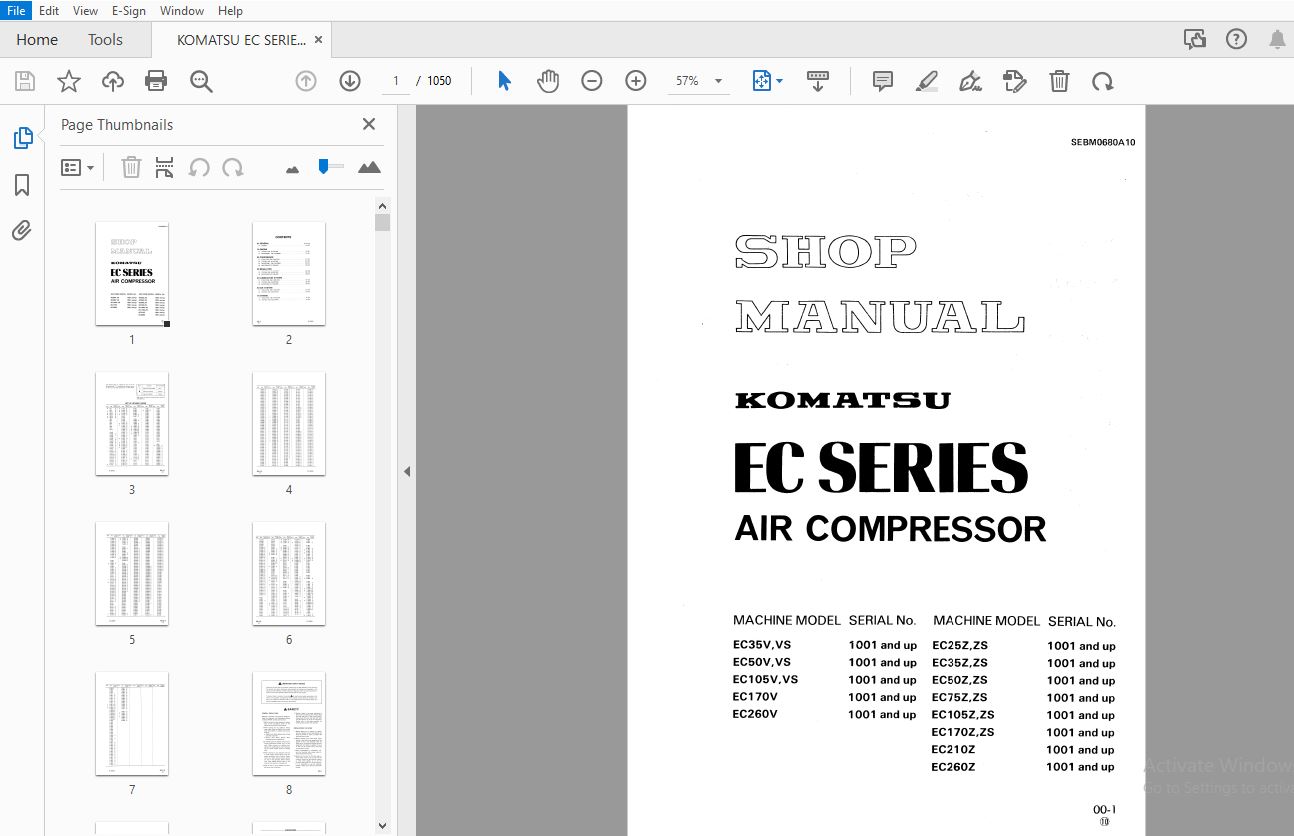Screen dimensions: 1294x836
Task: Print the document using the printer icon
Action: (x=156, y=82)
